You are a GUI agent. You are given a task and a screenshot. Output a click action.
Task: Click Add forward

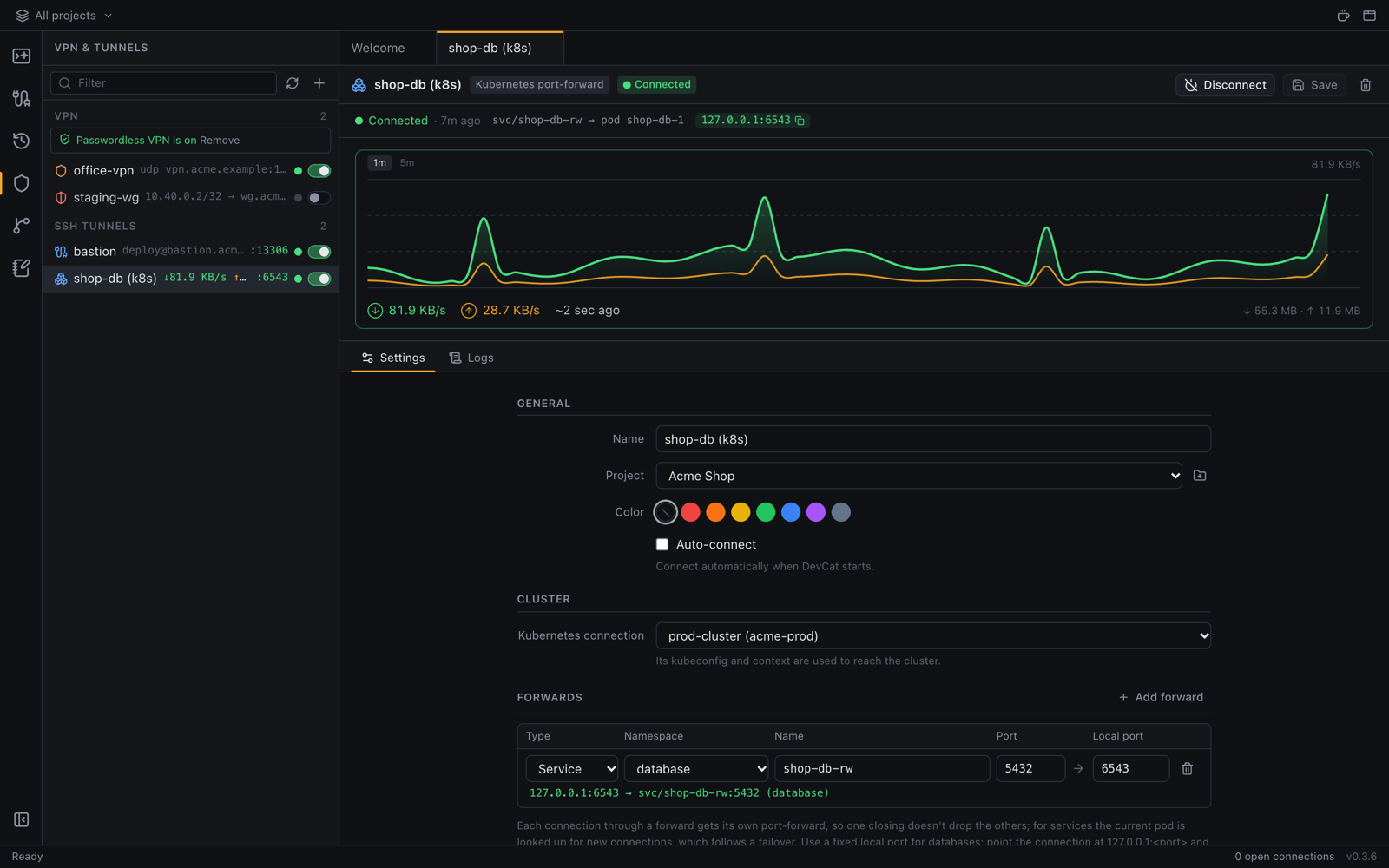(1161, 697)
